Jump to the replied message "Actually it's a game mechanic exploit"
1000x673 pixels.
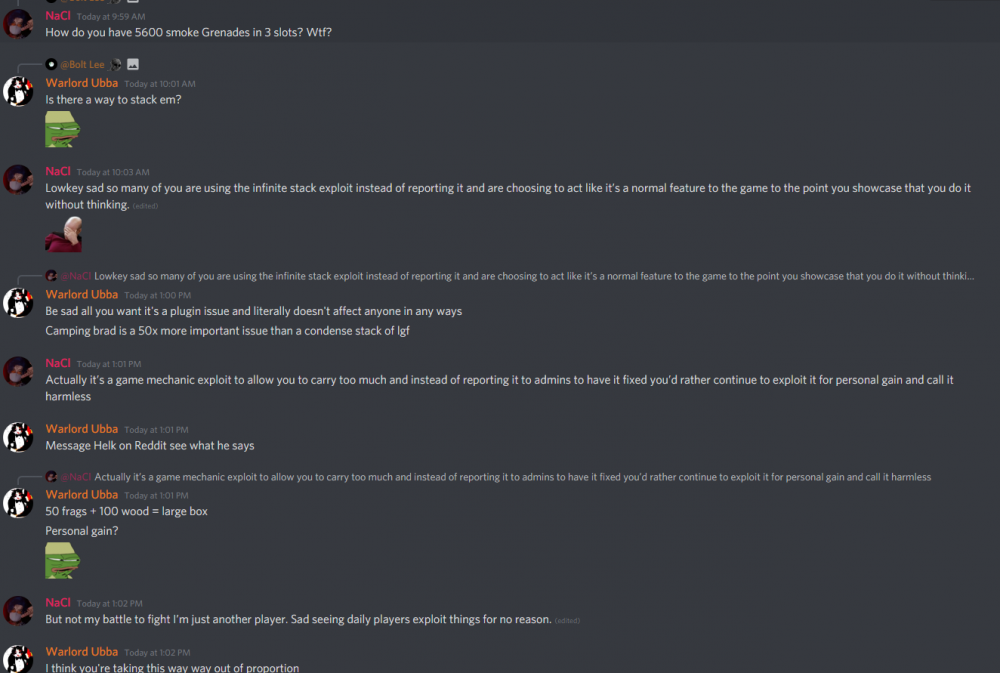[512, 477]
